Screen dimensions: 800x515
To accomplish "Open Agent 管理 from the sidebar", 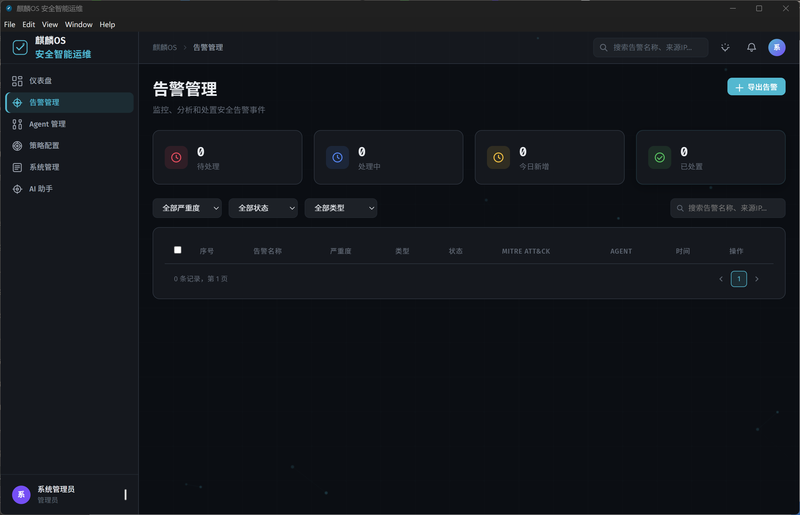I will [69, 124].
